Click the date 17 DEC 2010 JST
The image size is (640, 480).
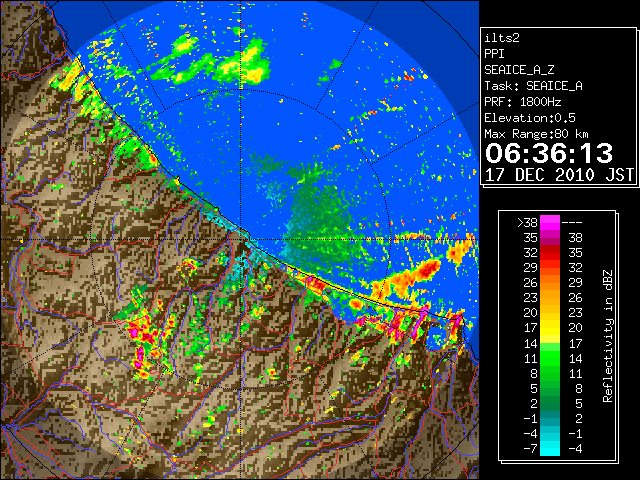pyautogui.click(x=559, y=175)
